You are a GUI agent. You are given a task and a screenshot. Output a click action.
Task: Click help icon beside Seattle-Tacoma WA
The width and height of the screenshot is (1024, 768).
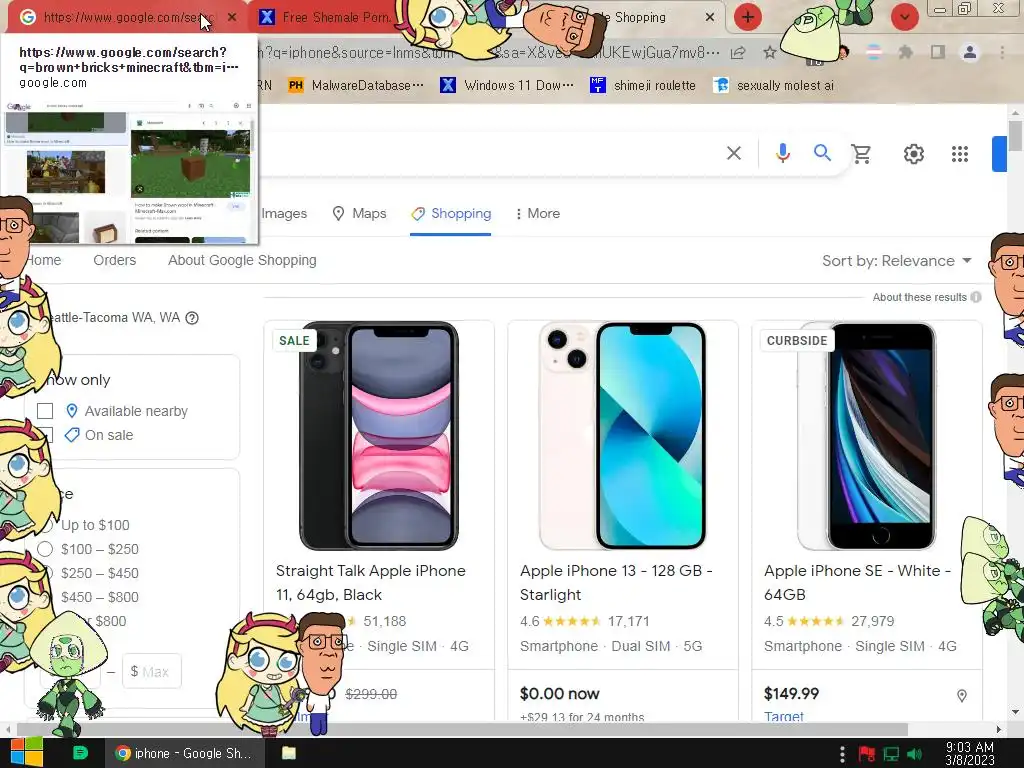click(192, 318)
